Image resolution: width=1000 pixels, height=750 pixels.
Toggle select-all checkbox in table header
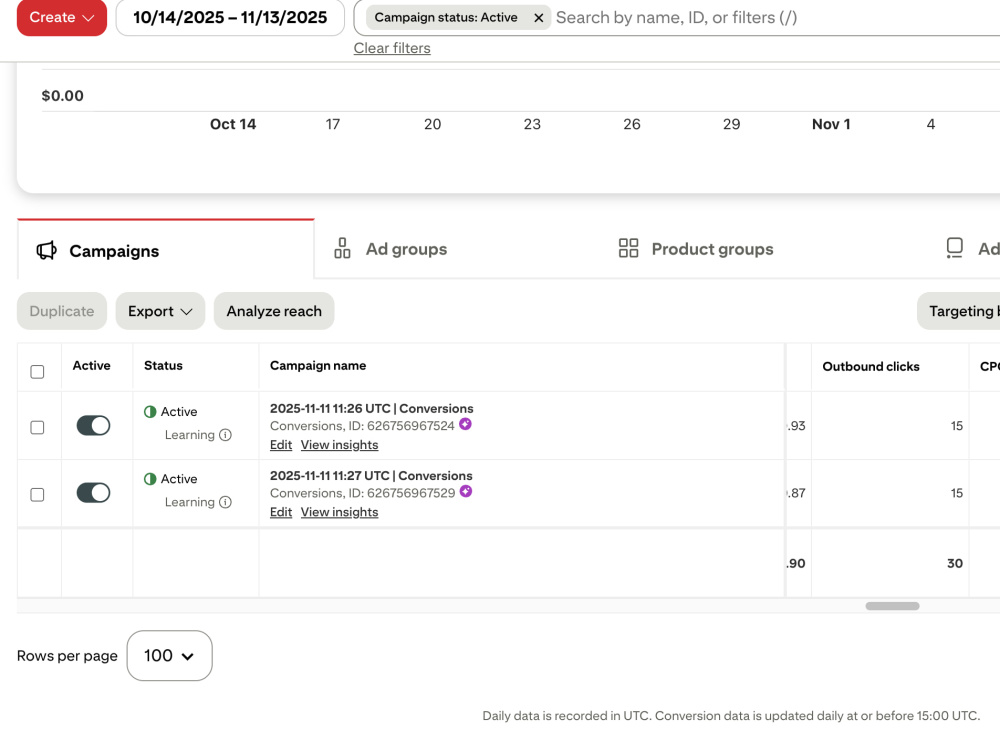[x=38, y=372]
